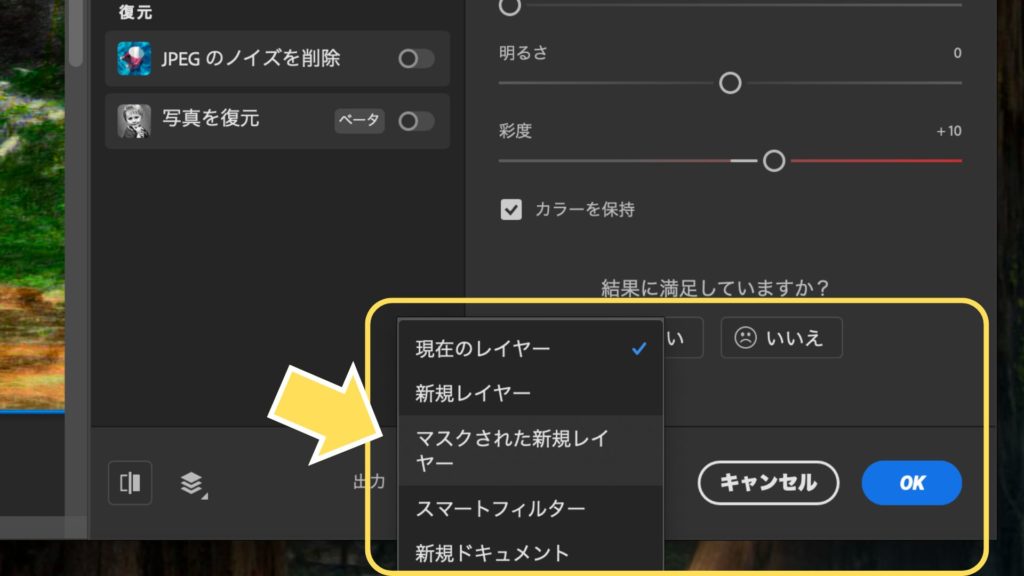Click the 彩度 slider handle
Image resolution: width=1024 pixels, height=576 pixels.
774,161
